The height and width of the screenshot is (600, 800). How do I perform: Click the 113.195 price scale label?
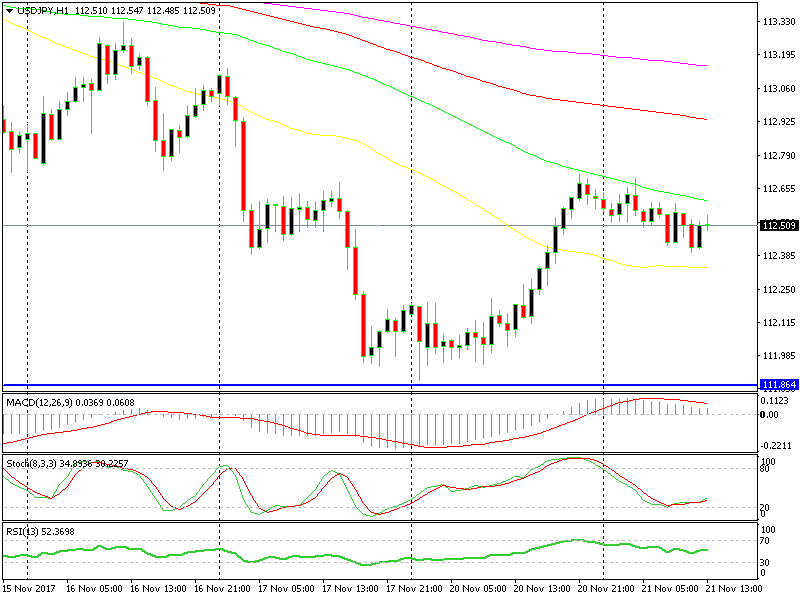pos(779,55)
